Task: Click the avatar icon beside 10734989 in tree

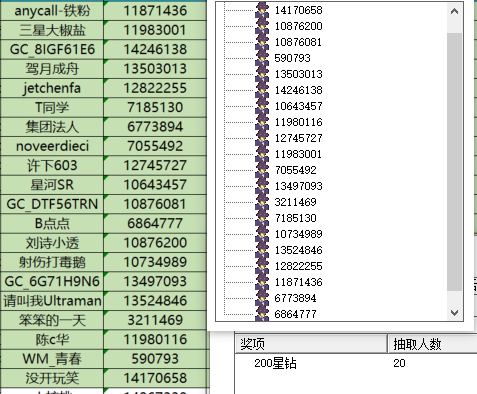Action: pyautogui.click(x=262, y=234)
